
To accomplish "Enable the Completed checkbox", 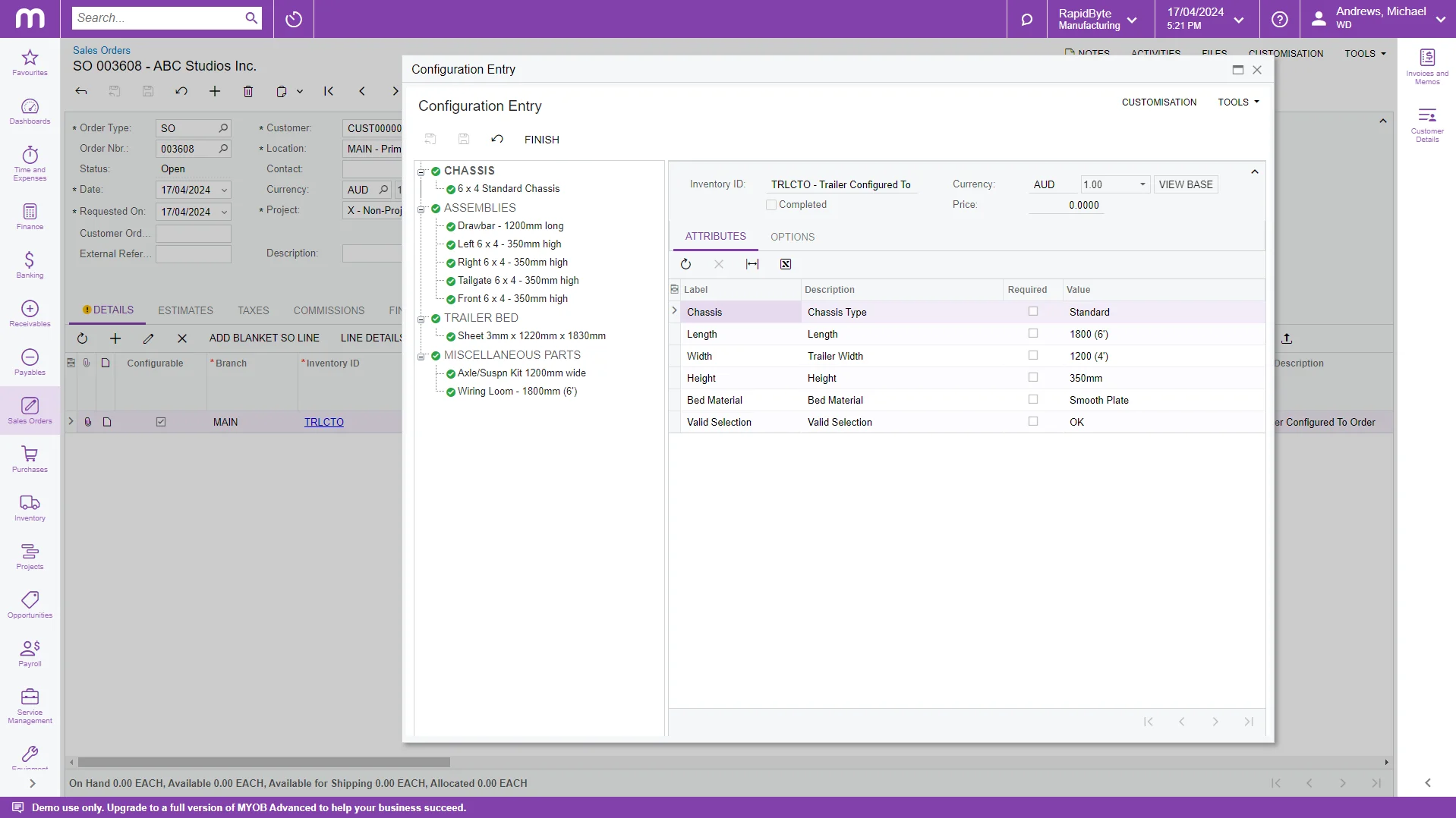I will tap(772, 204).
